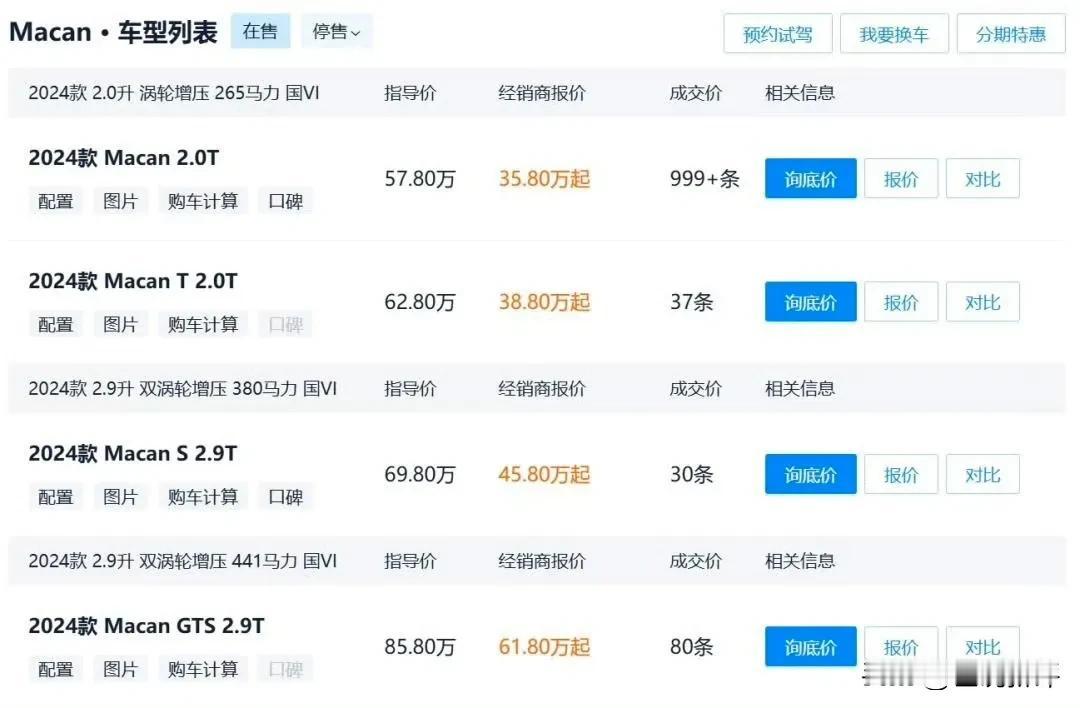Click 报价 for Macan T 2.0T
The width and height of the screenshot is (1080, 708).
900,302
